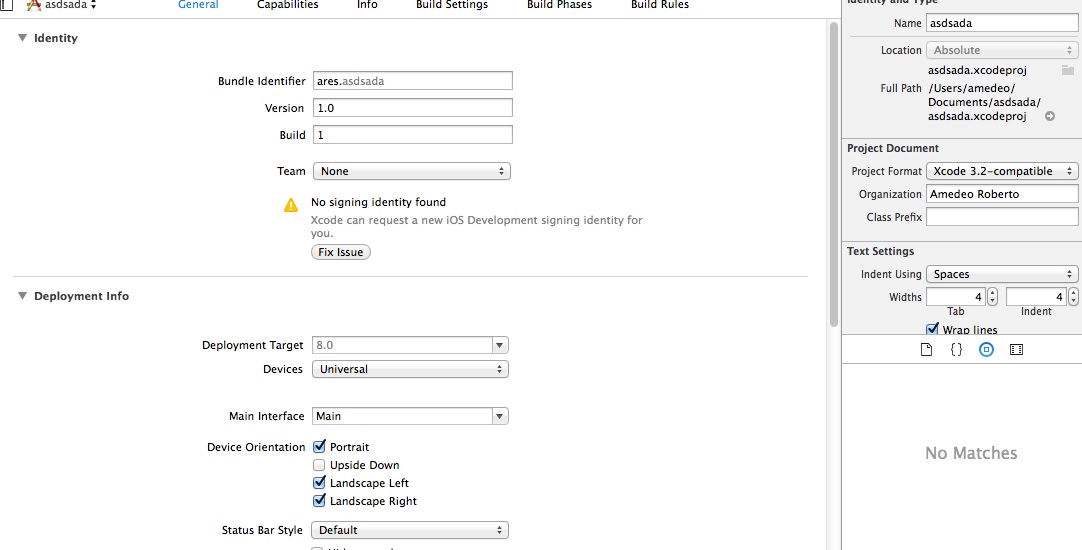Screen dimensions: 1082x550
Task: Open the Location dropdown set to Absolute
Action: click(x=1002, y=50)
